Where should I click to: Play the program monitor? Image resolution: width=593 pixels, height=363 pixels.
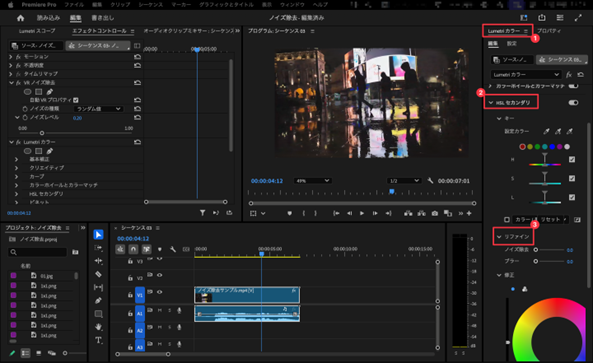point(362,213)
